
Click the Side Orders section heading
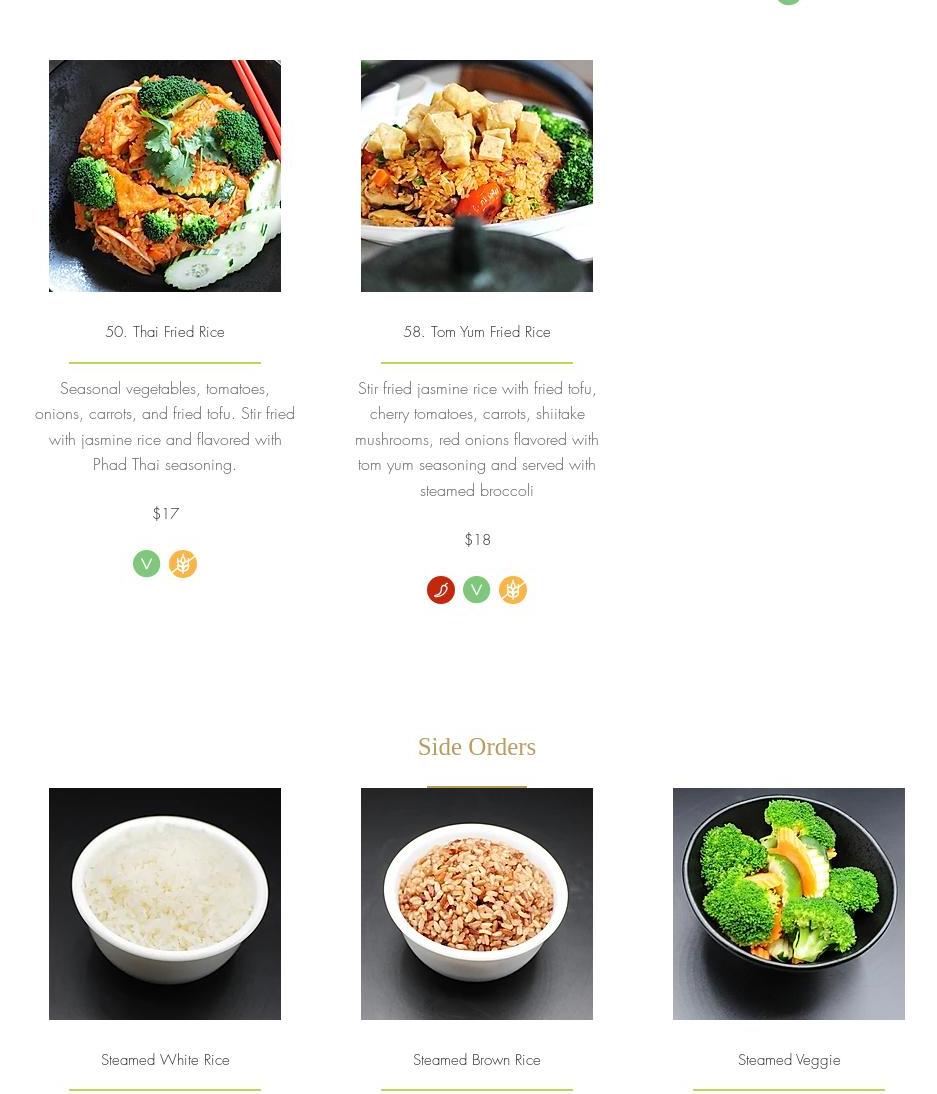pyautogui.click(x=477, y=747)
